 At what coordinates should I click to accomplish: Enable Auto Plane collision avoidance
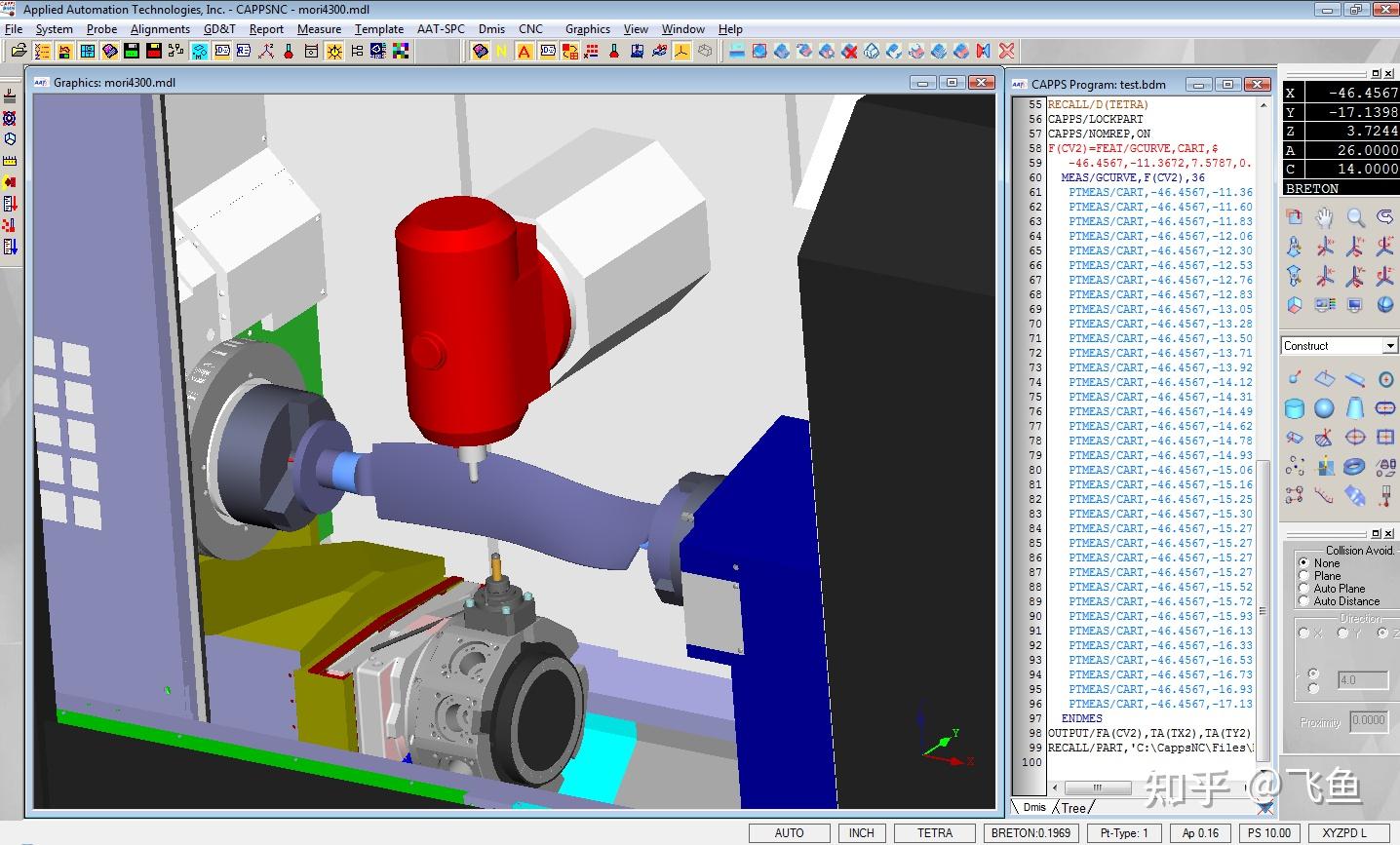tap(1304, 589)
